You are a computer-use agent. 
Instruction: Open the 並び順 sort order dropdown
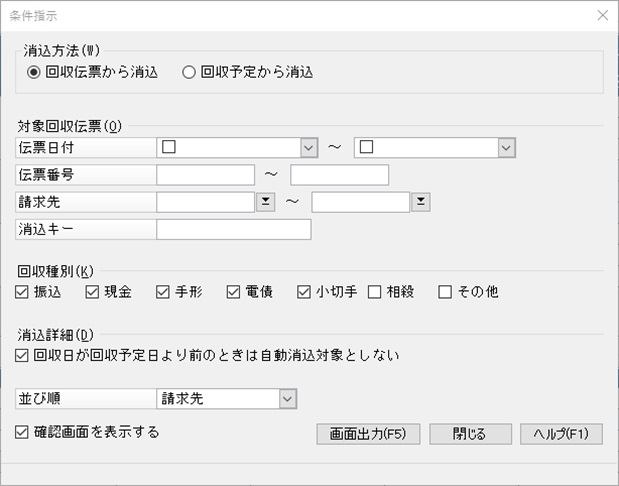tap(288, 399)
